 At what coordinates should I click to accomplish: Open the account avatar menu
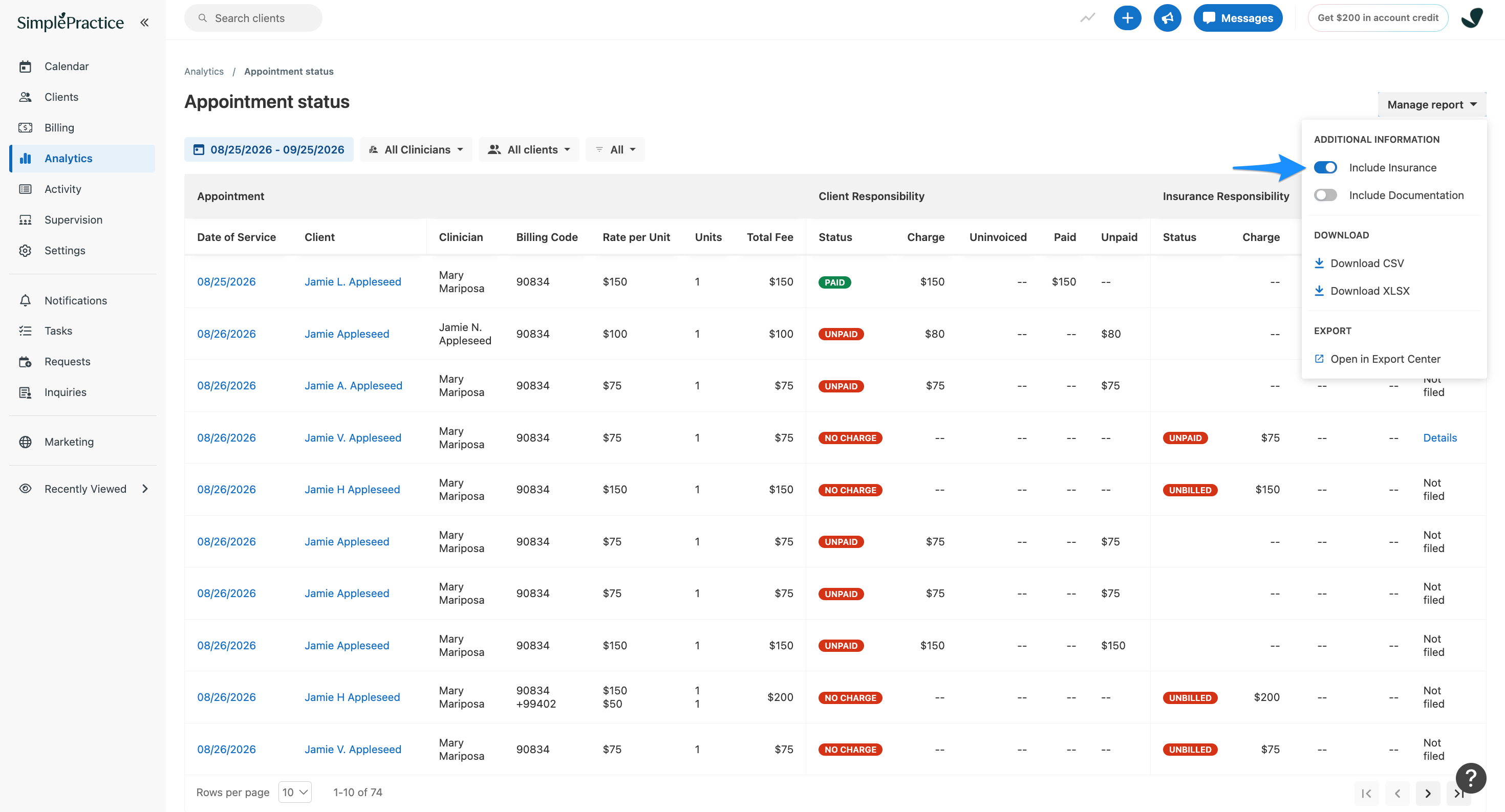(1472, 18)
